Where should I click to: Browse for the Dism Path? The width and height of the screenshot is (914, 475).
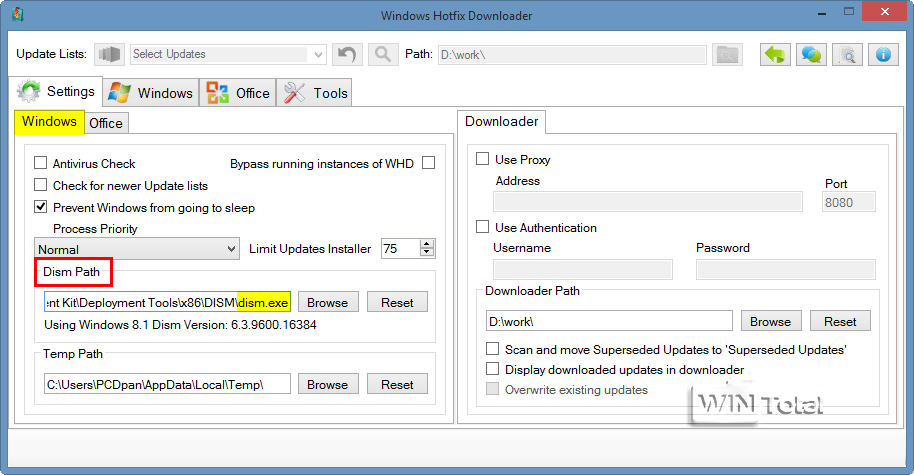(x=328, y=302)
